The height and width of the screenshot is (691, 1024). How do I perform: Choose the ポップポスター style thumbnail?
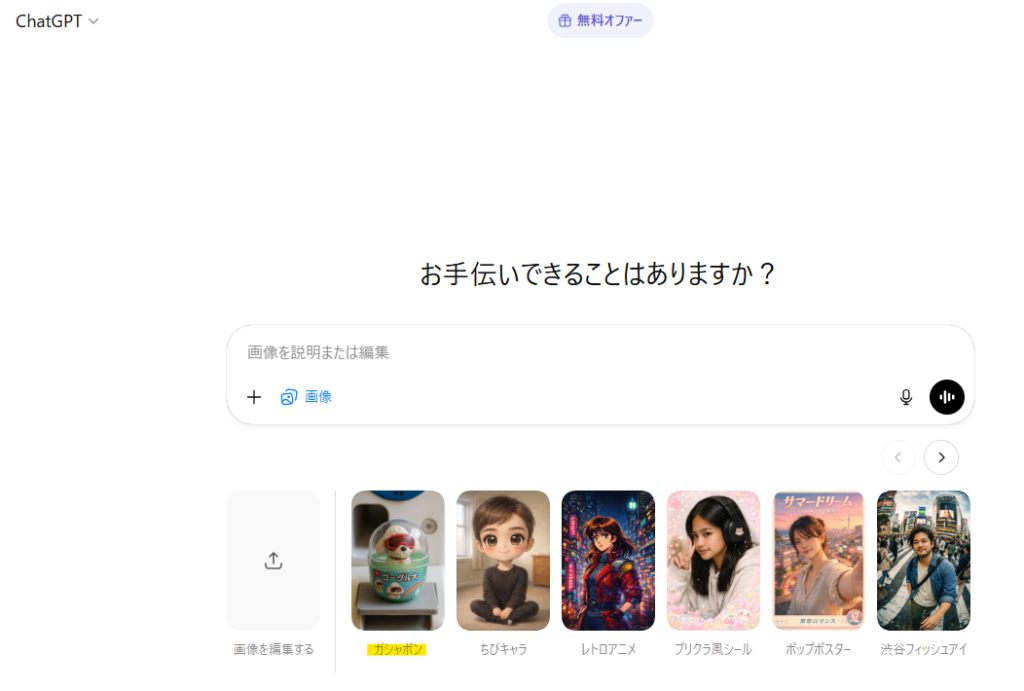(818, 560)
